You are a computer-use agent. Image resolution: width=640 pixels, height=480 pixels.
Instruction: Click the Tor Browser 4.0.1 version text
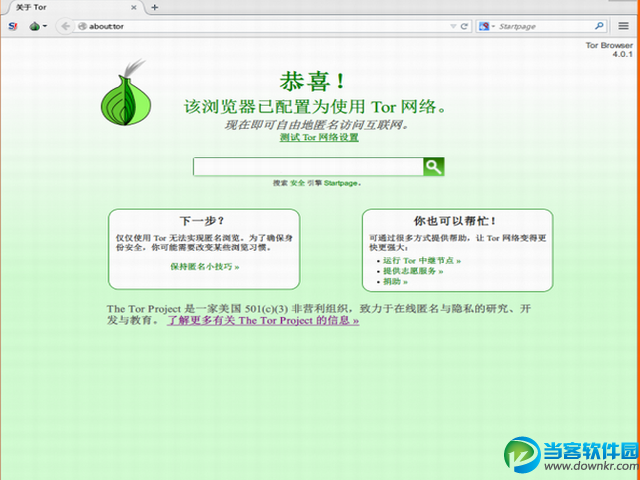click(x=609, y=49)
